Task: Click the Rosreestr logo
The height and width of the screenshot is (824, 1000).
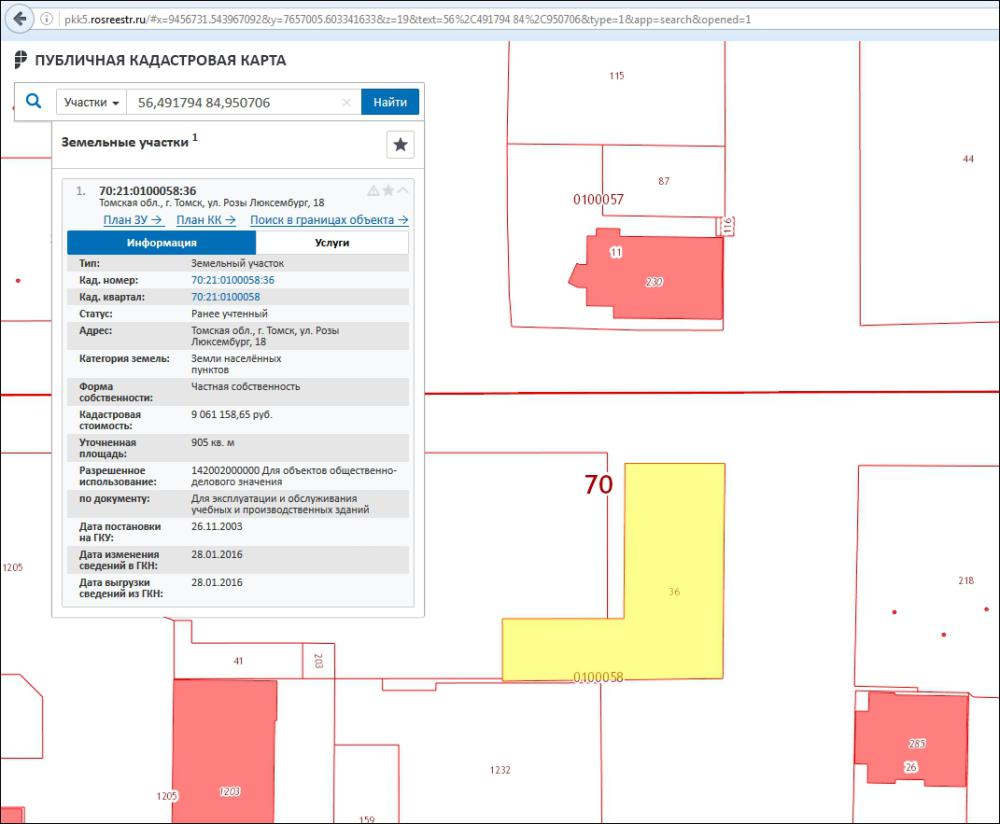Action: coord(21,60)
